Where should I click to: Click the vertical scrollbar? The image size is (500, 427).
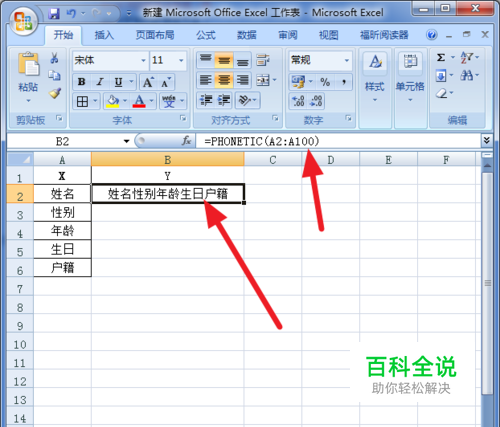click(487, 283)
